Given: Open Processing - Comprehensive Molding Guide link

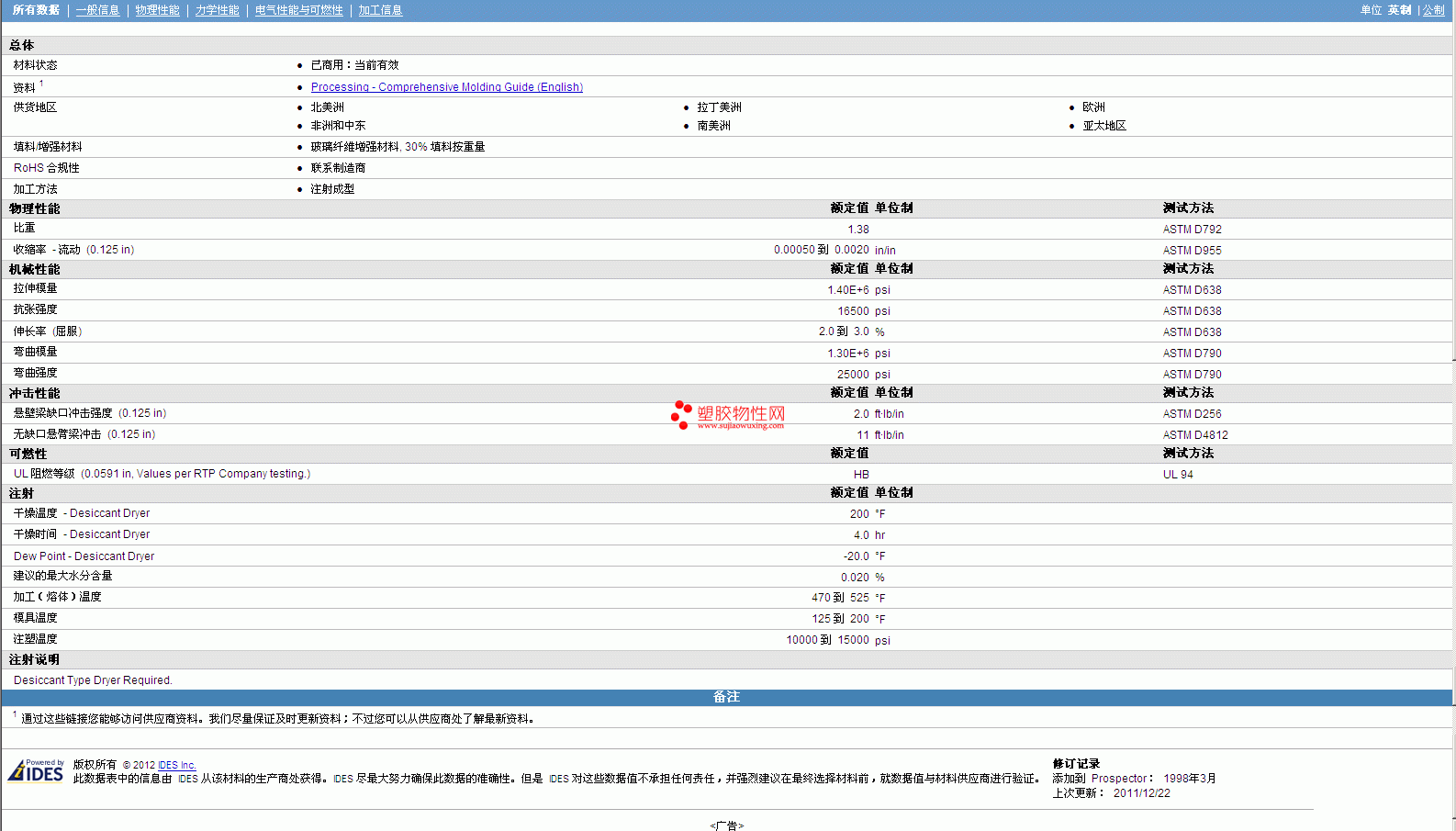Looking at the screenshot, I should tap(446, 87).
